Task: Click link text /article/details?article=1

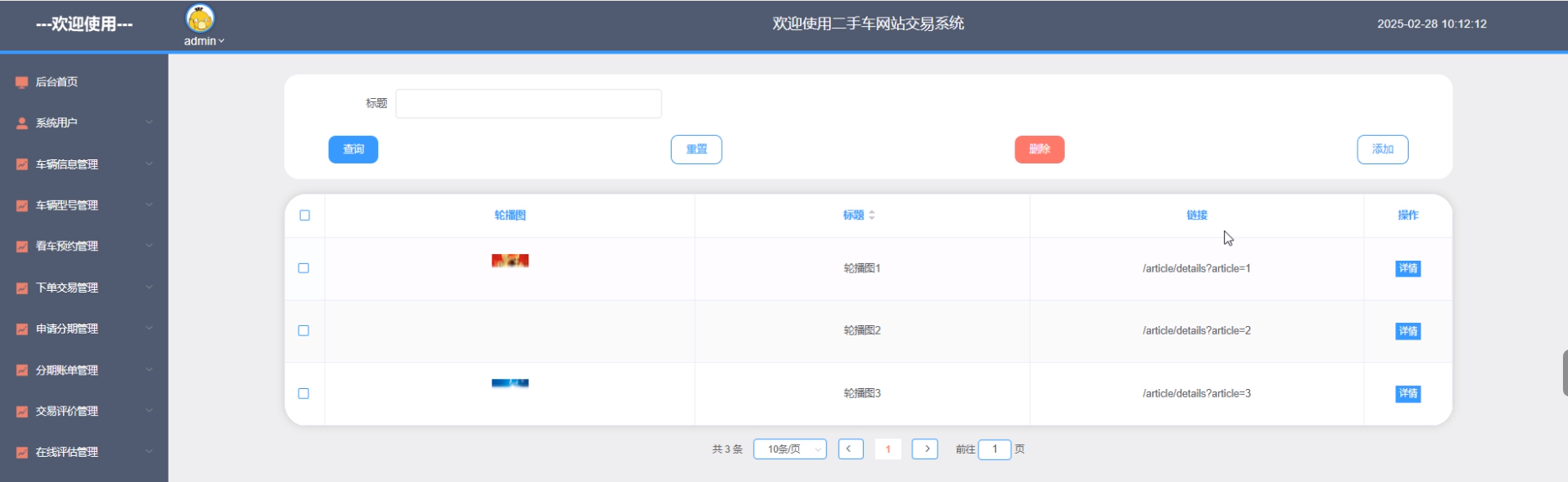Action: (x=1197, y=268)
